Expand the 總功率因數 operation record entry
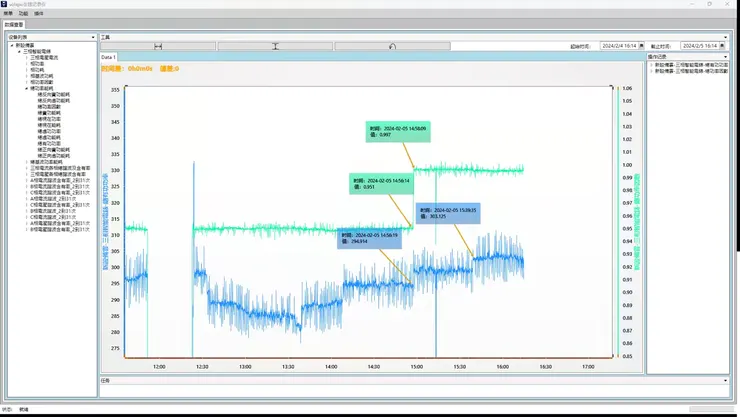This screenshot has height=417, width=740. pyautogui.click(x=652, y=71)
